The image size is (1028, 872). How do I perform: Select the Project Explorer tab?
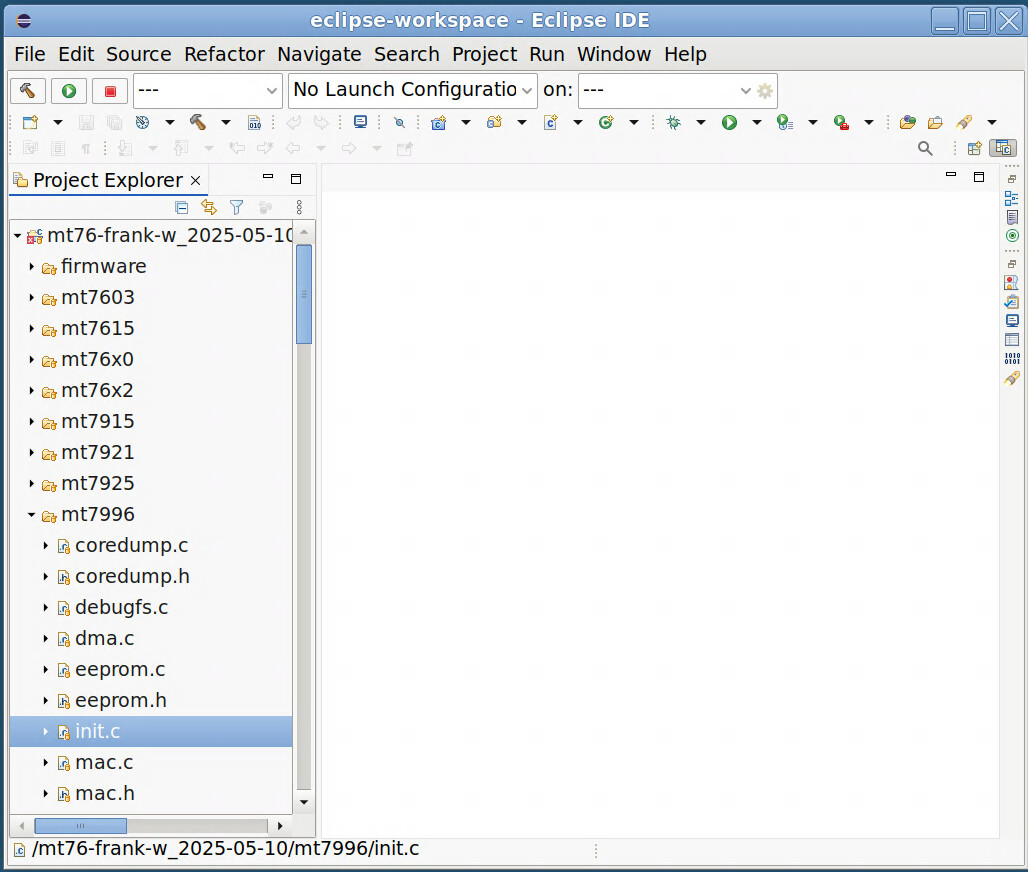[108, 180]
